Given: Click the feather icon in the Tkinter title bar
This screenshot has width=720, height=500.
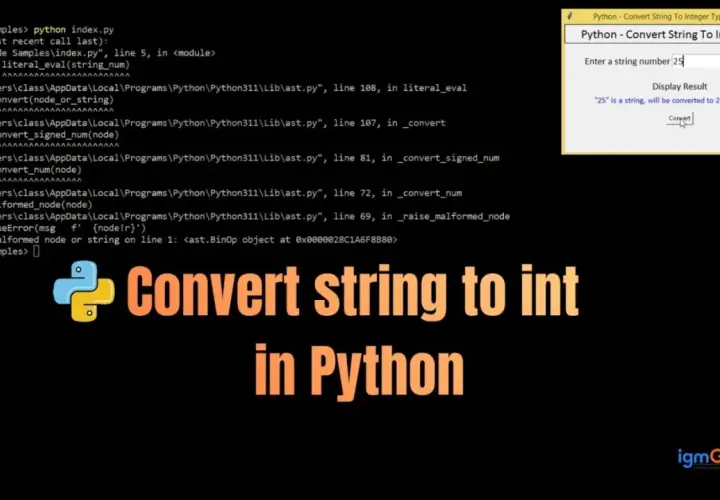Looking at the screenshot, I should (570, 16).
